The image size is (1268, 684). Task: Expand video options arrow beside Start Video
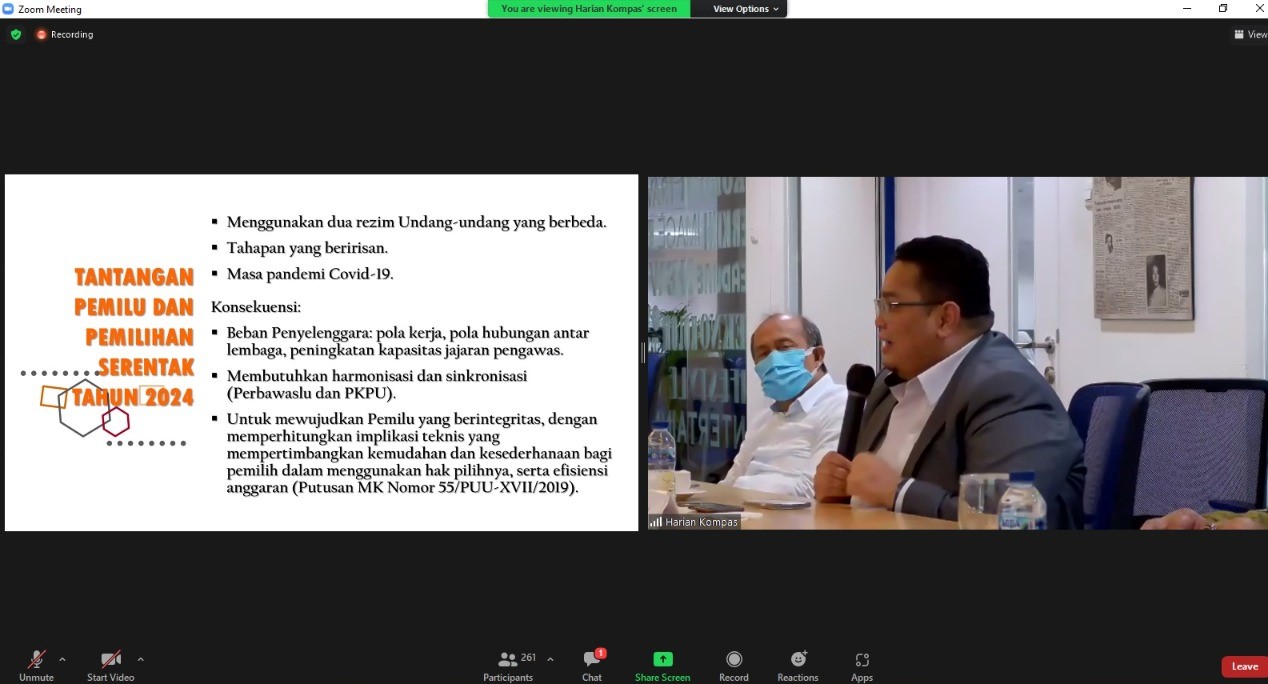140,659
